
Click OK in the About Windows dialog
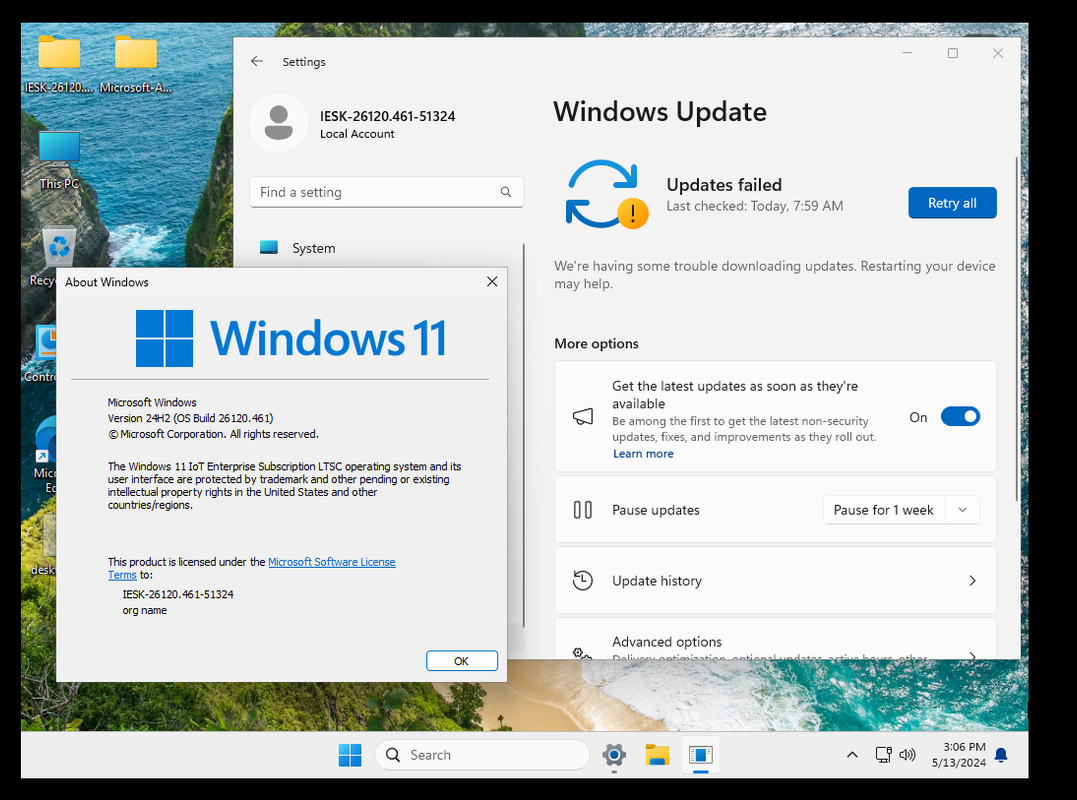pyautogui.click(x=462, y=661)
